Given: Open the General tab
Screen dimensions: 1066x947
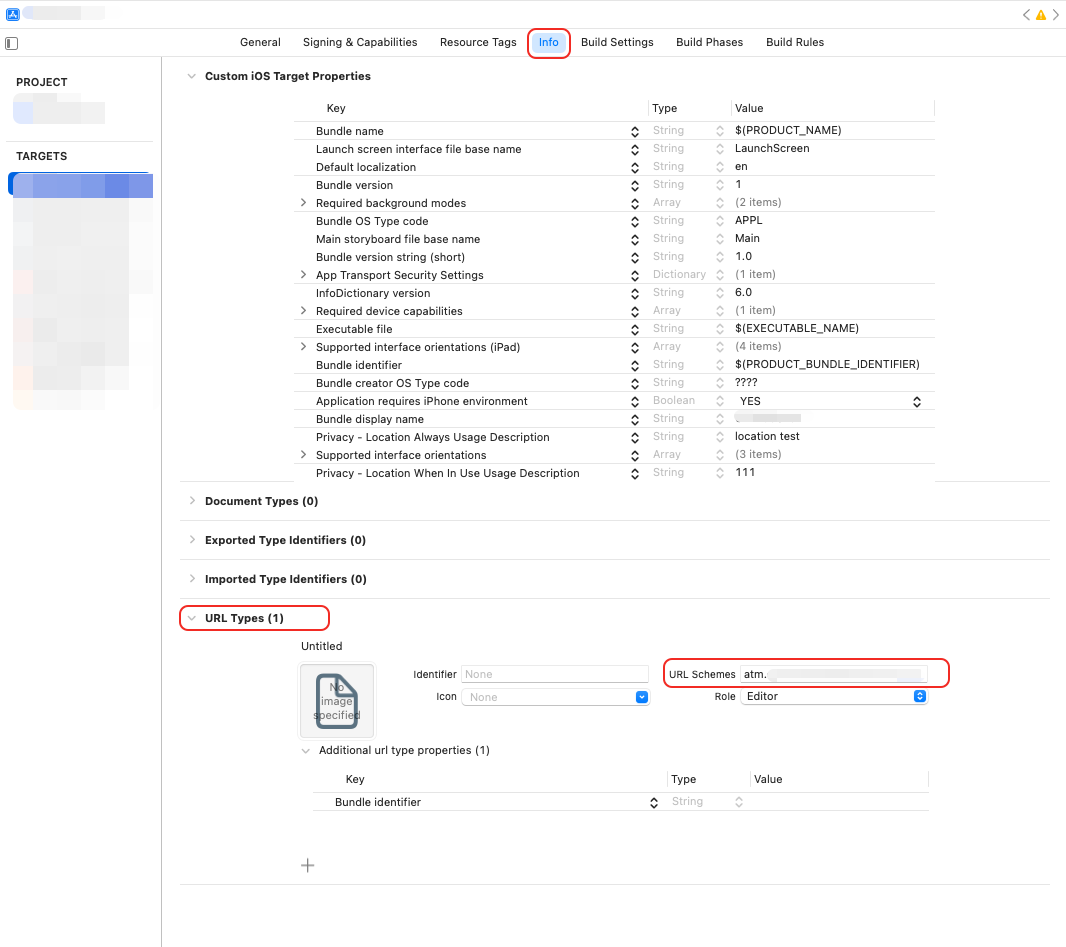Looking at the screenshot, I should (260, 42).
